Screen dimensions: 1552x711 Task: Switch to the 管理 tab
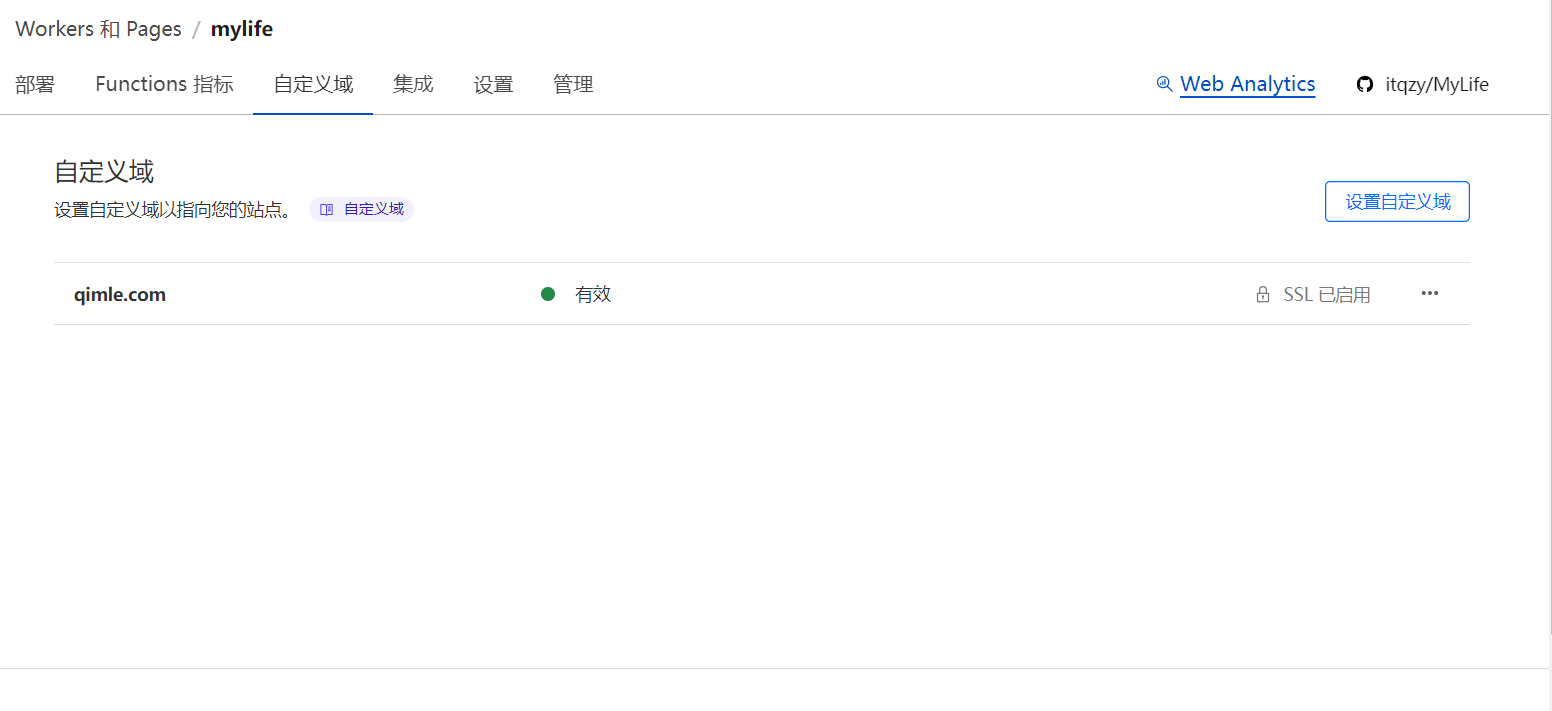tap(573, 85)
